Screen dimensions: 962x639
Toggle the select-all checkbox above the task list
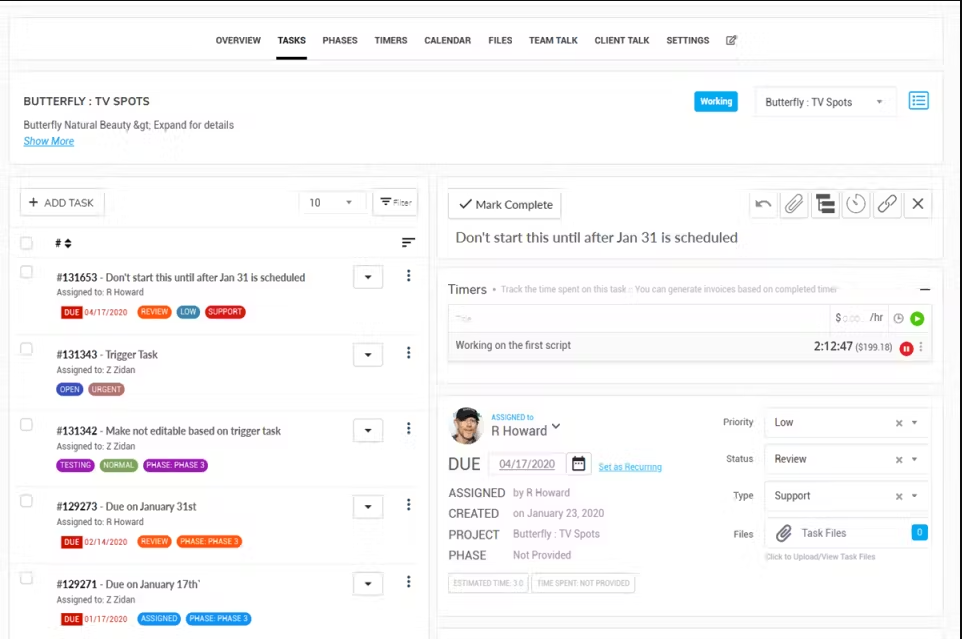coord(26,243)
